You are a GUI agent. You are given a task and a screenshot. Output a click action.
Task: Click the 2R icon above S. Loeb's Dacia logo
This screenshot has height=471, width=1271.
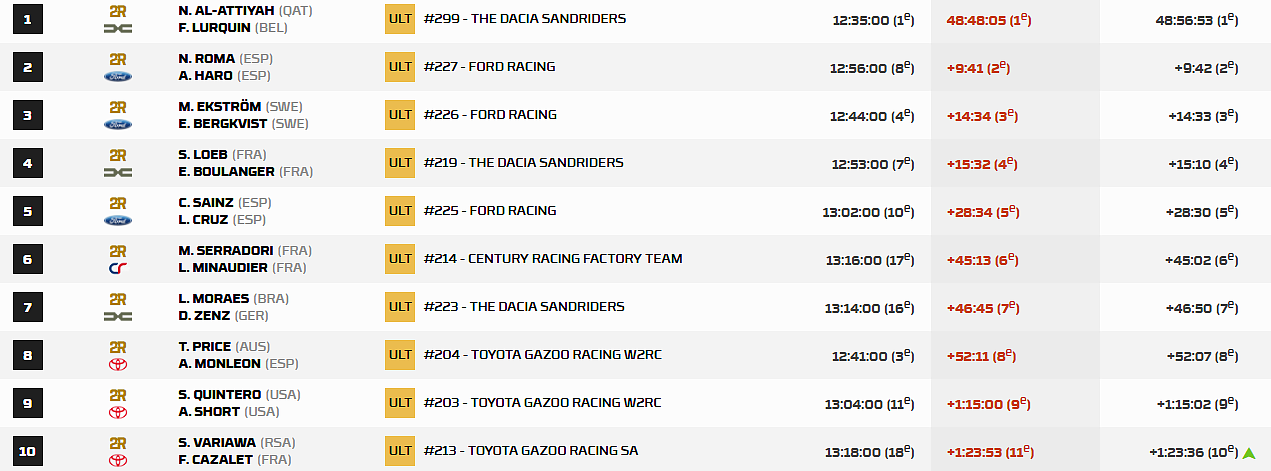118,155
